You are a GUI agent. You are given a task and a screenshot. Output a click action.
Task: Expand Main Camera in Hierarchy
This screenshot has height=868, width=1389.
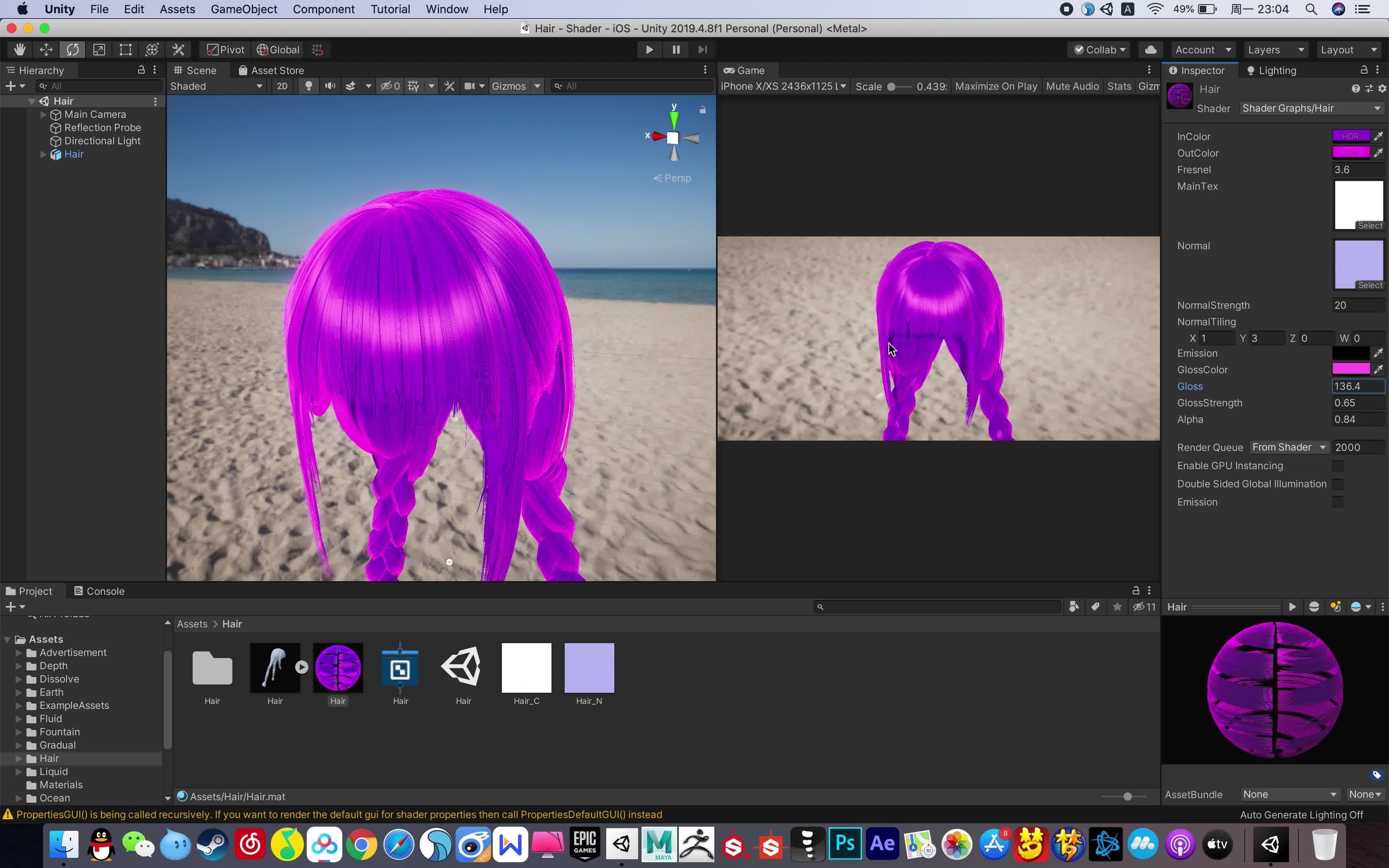tap(43, 115)
